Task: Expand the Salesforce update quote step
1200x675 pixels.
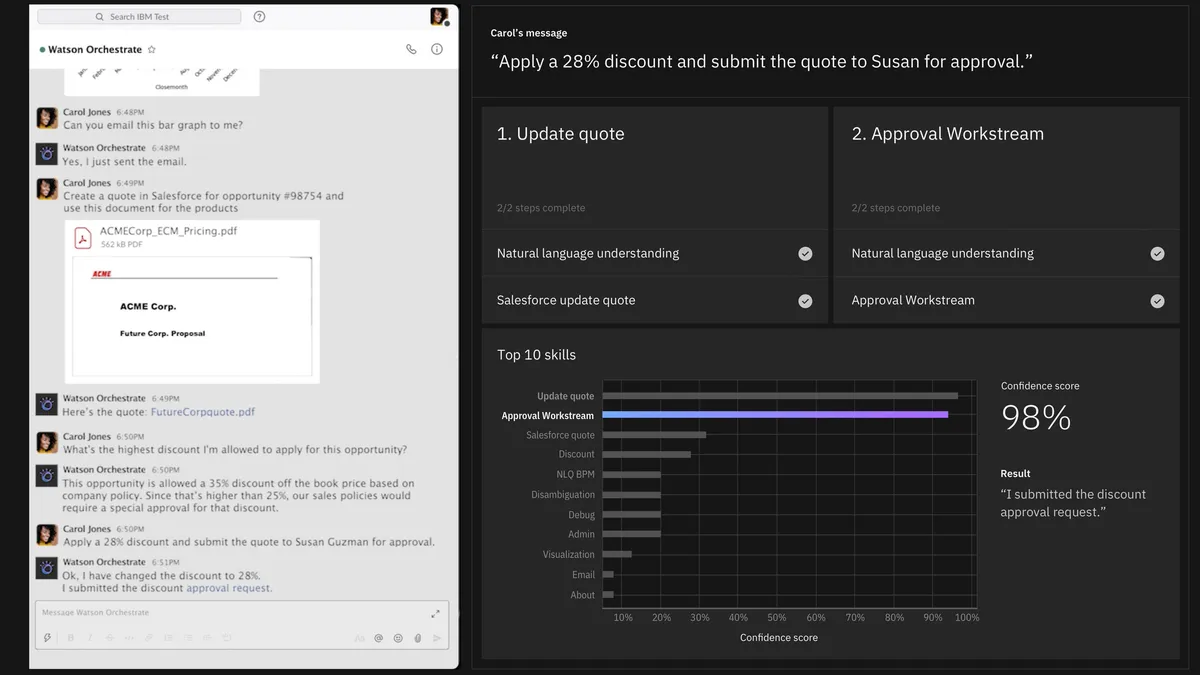Action: [654, 300]
